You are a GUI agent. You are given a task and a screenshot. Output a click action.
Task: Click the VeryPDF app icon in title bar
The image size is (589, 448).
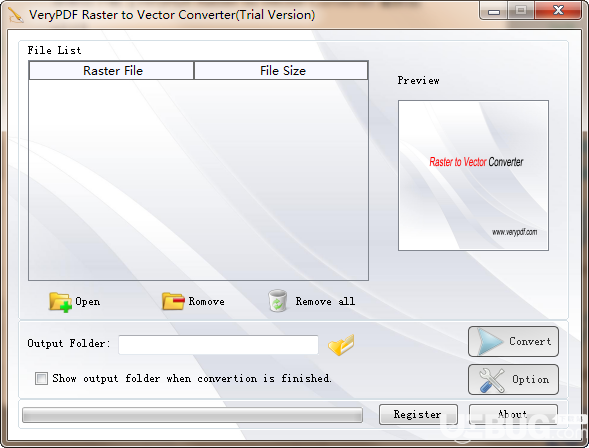[x=15, y=15]
